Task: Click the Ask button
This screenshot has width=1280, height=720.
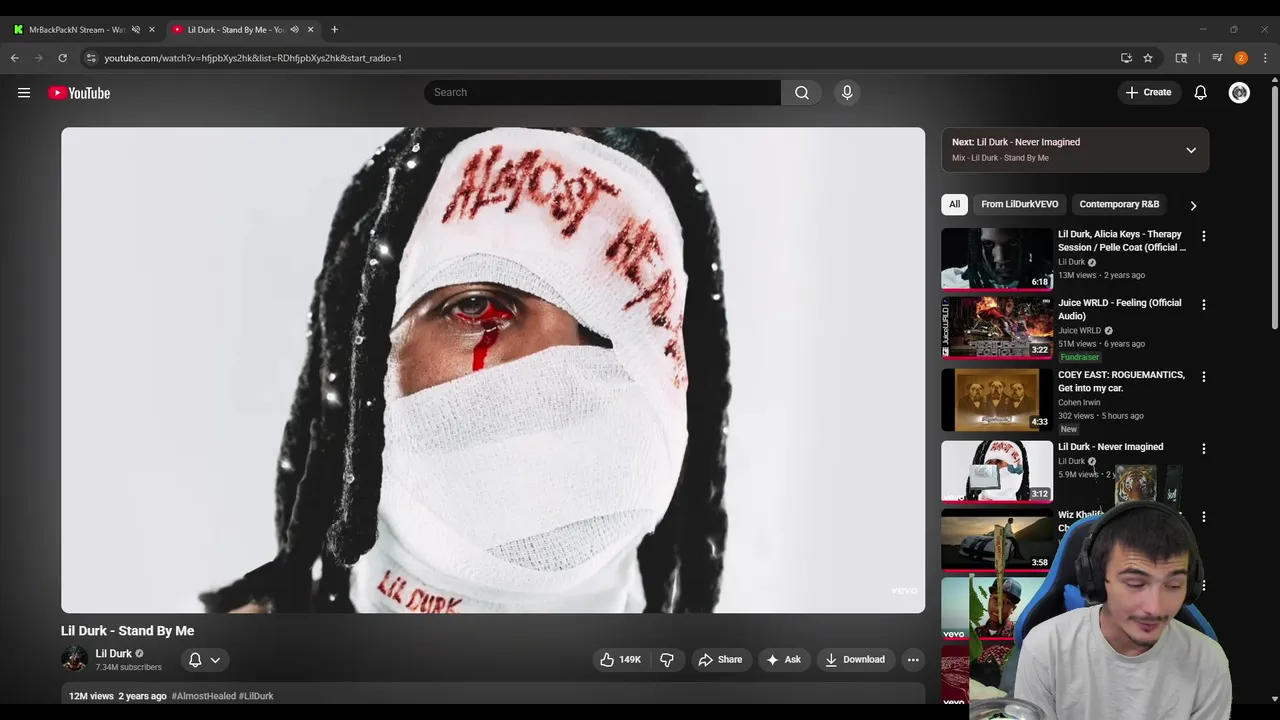Action: point(783,659)
